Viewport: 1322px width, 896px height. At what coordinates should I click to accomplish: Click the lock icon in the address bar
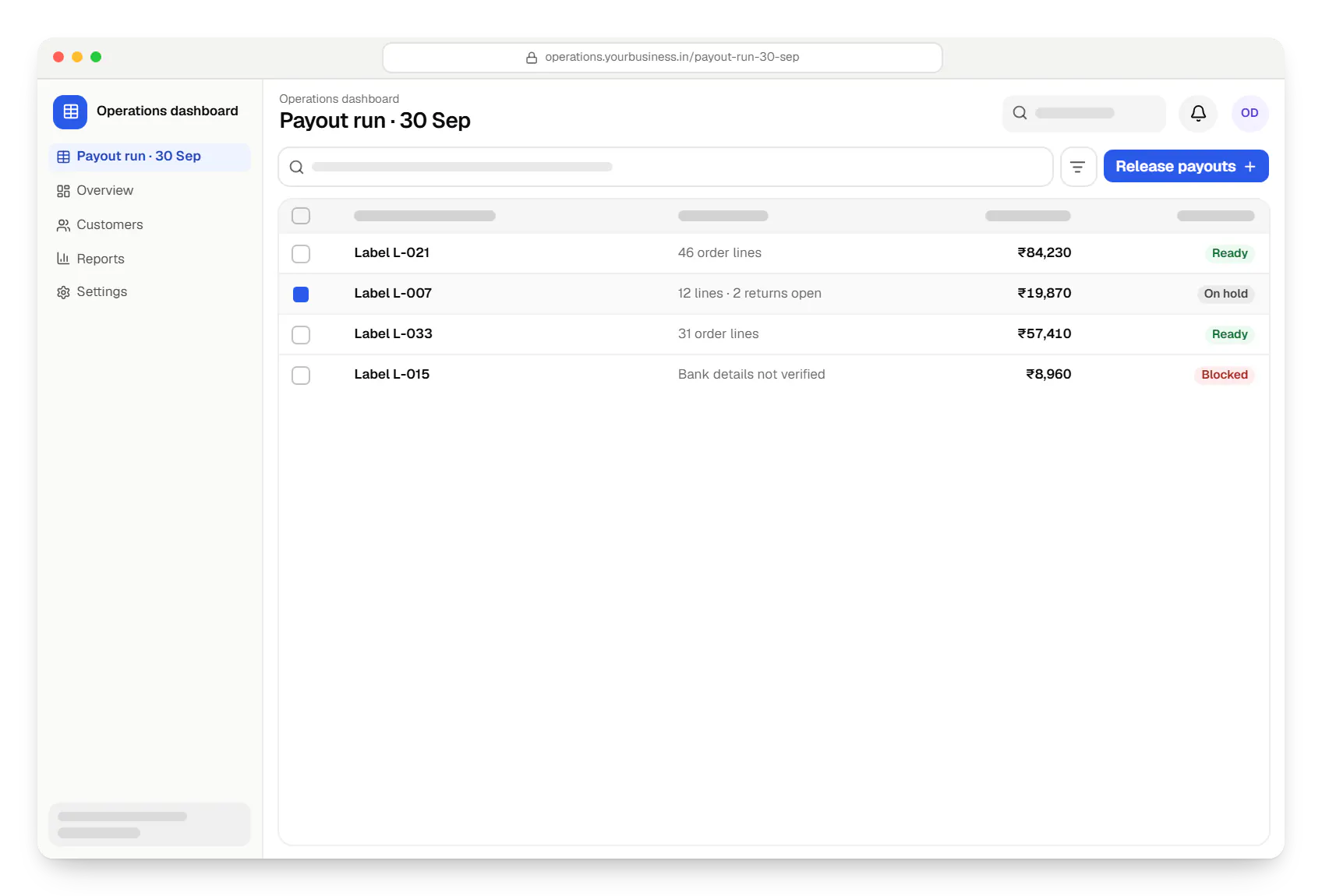(x=532, y=58)
